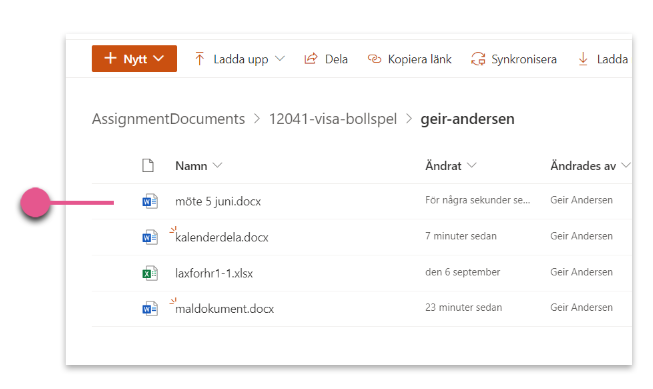Click the Word icon beside kalenderdela.docx

click(x=150, y=237)
